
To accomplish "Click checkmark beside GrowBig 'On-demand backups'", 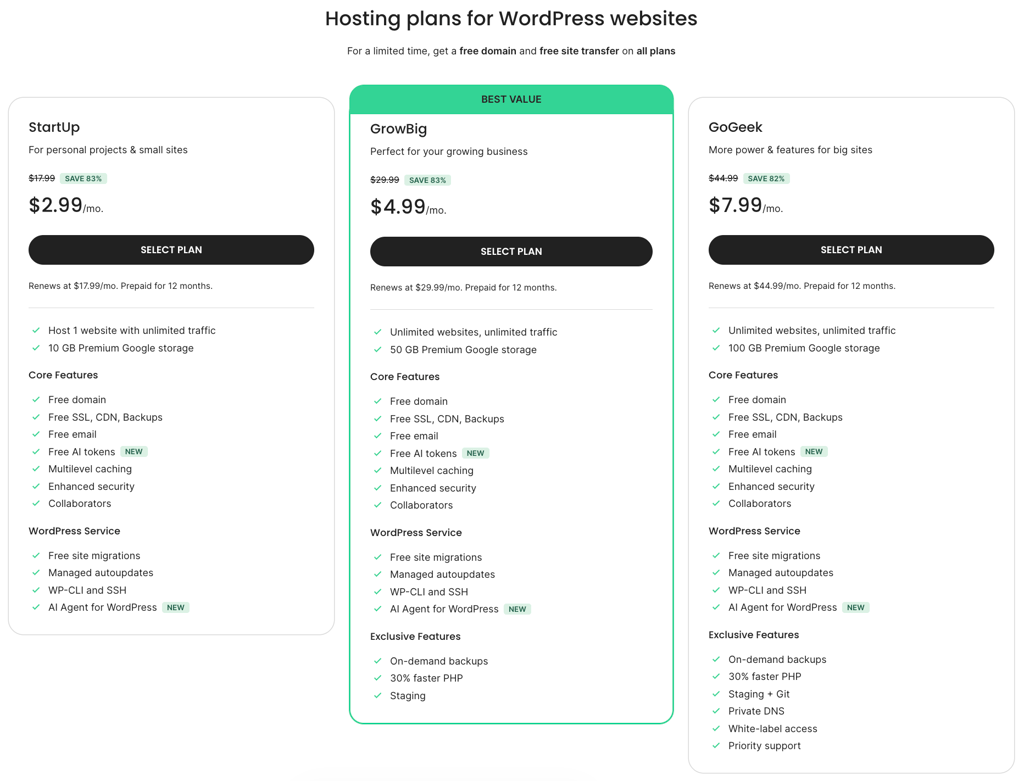I will click(377, 661).
